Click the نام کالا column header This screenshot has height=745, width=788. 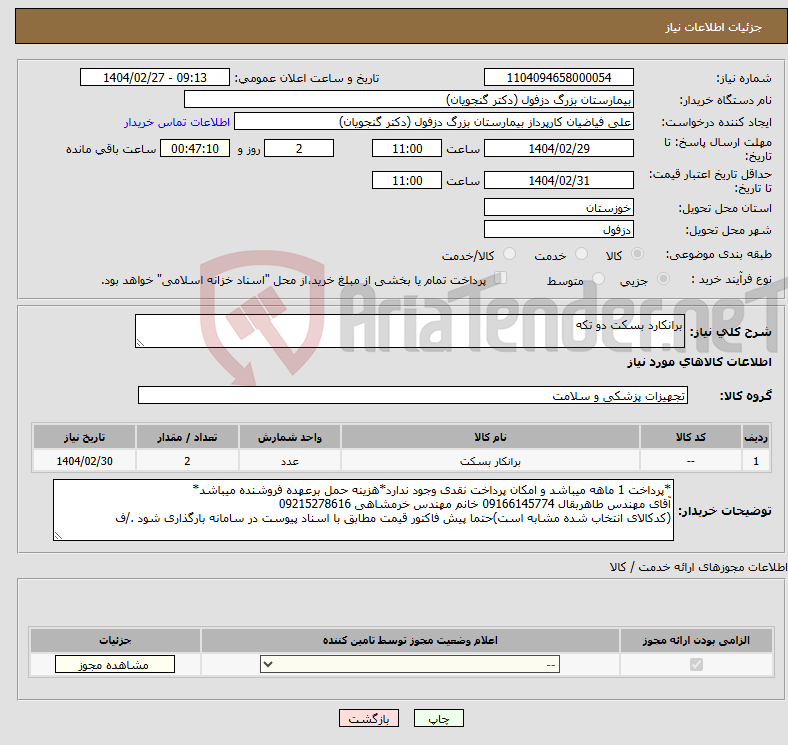490,437
